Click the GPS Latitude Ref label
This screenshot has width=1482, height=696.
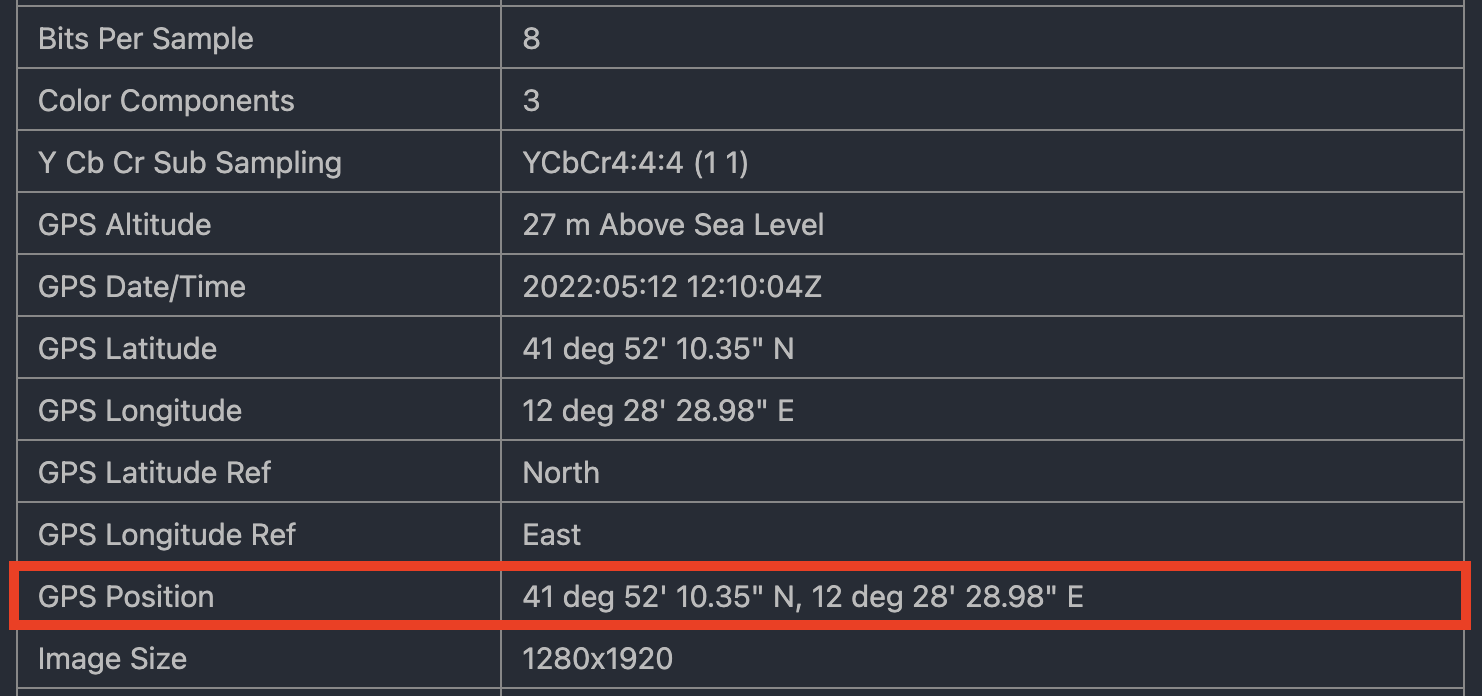(154, 473)
